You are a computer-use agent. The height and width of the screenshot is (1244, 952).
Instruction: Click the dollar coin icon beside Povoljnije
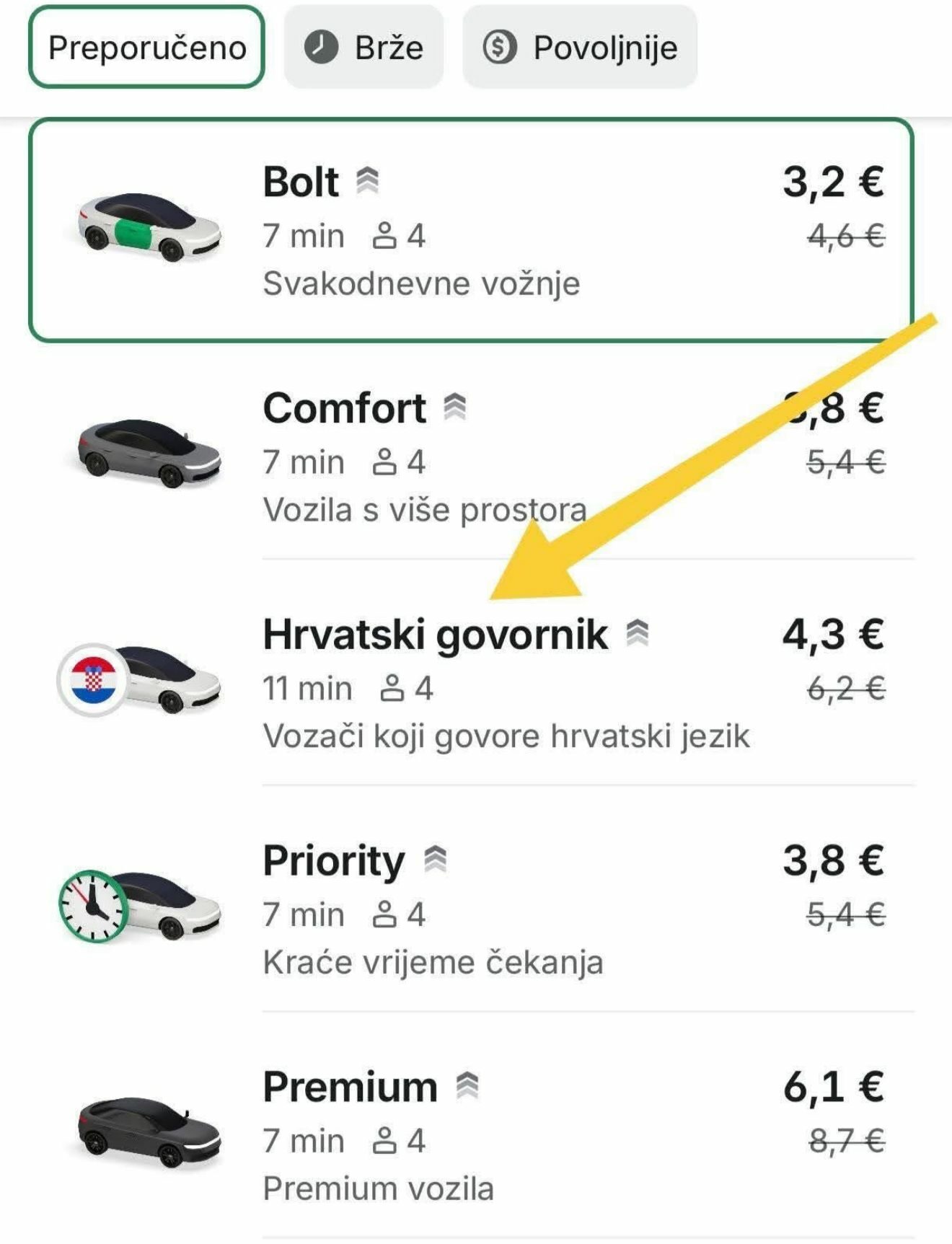pyautogui.click(x=499, y=48)
